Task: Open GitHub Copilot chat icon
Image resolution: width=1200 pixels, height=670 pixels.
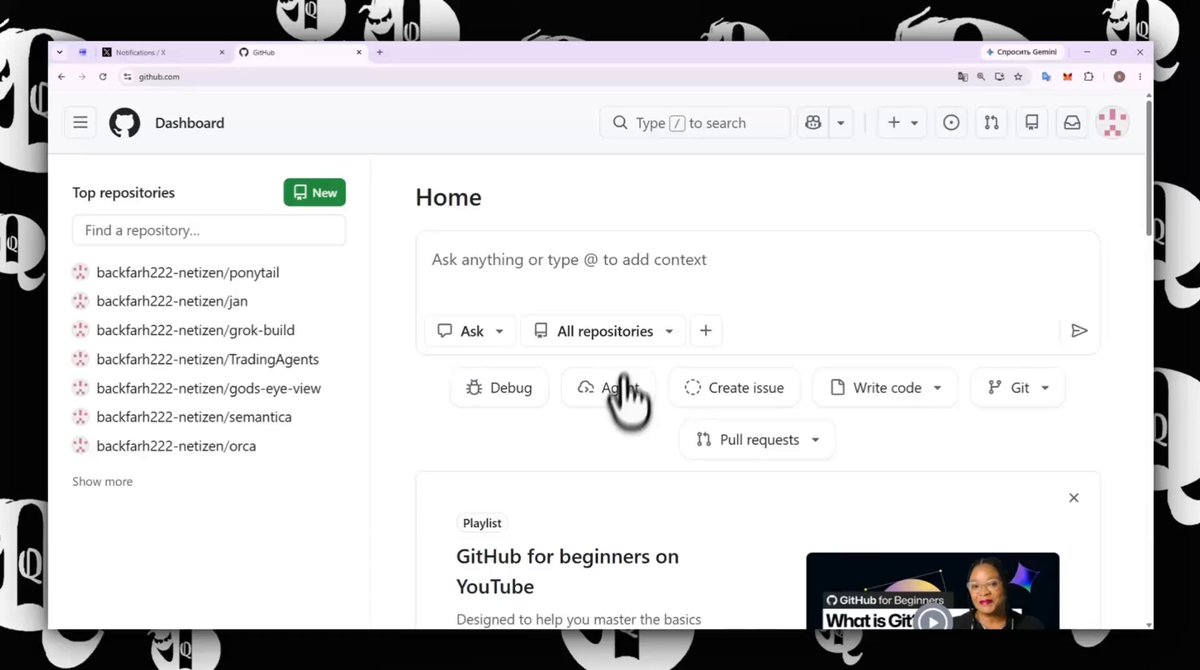Action: [813, 123]
